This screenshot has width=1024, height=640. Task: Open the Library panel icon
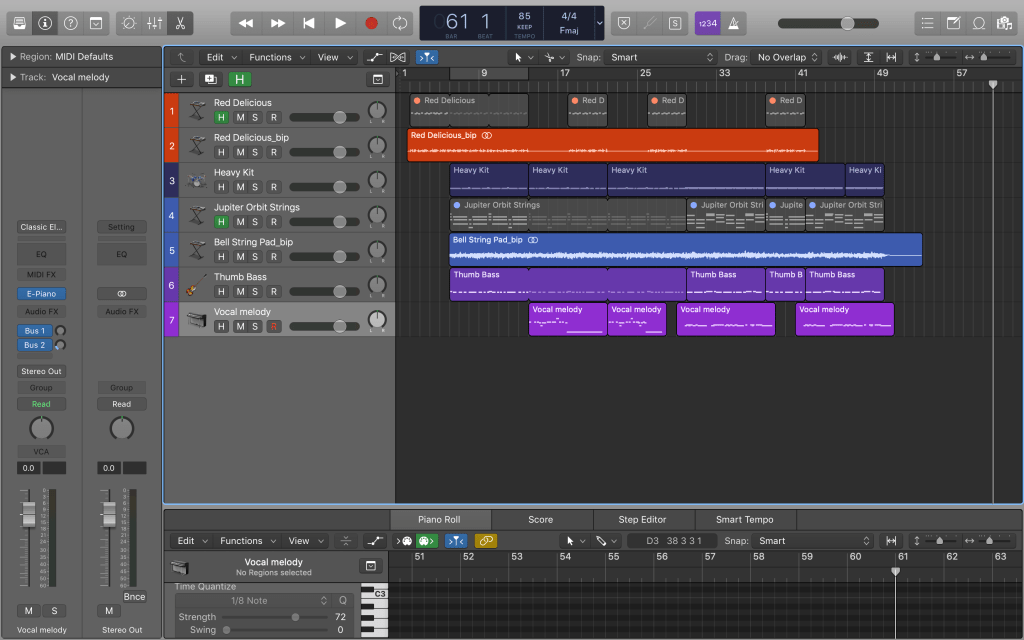point(20,22)
